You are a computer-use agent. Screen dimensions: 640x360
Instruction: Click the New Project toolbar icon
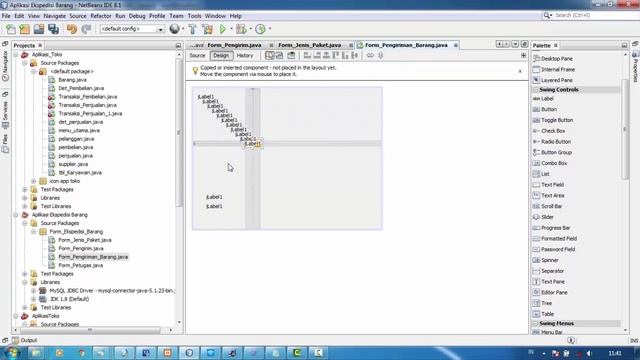(24, 29)
